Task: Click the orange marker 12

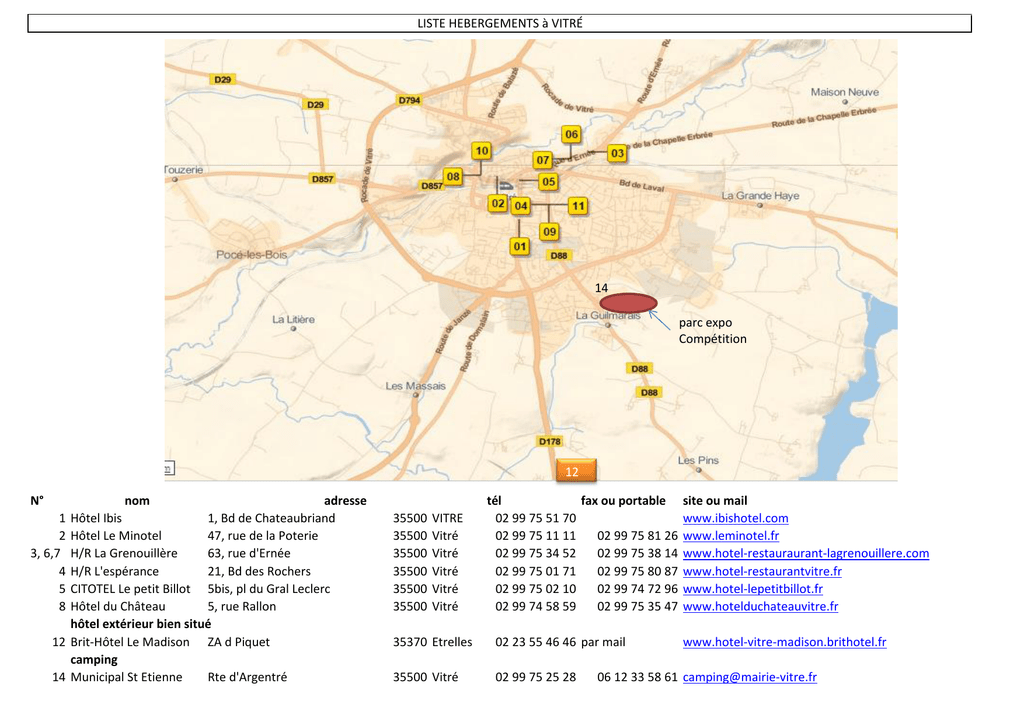Action: [573, 471]
